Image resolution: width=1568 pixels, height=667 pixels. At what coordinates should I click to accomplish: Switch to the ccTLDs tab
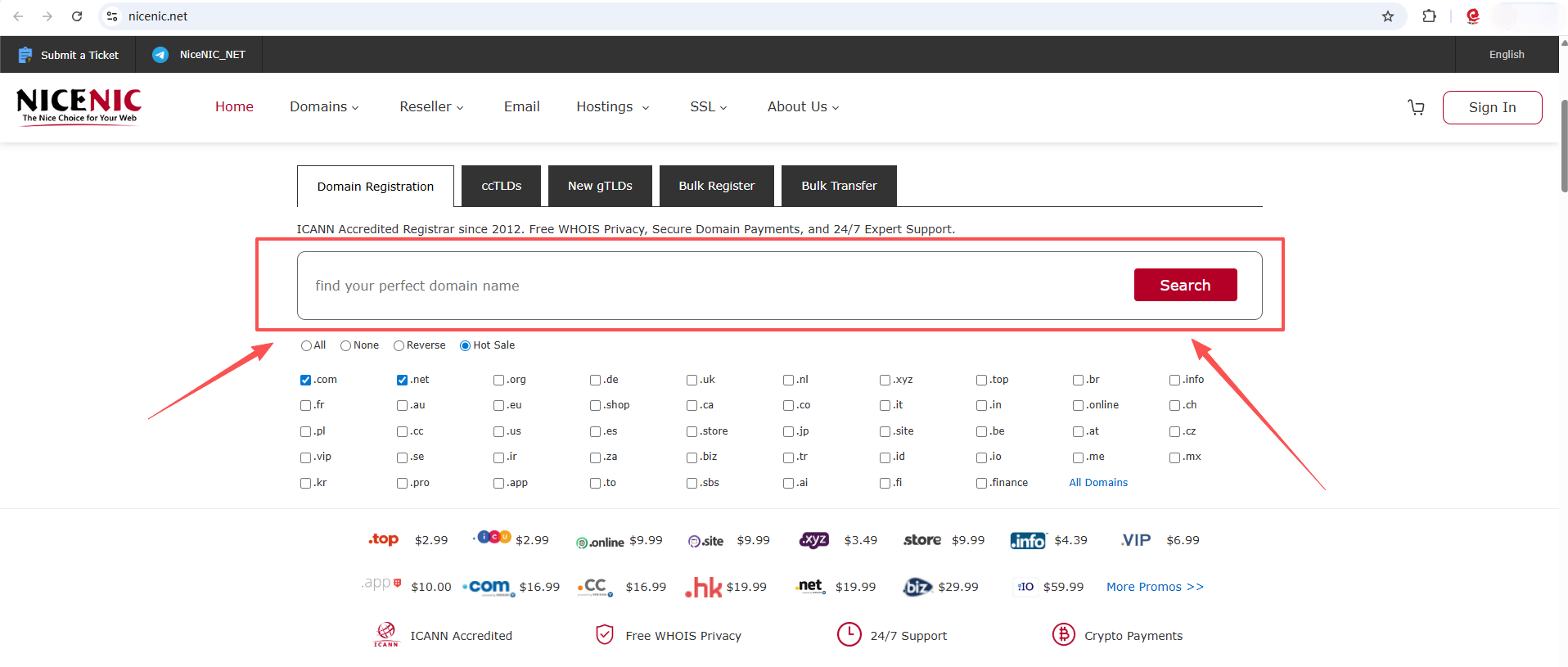tap(502, 186)
